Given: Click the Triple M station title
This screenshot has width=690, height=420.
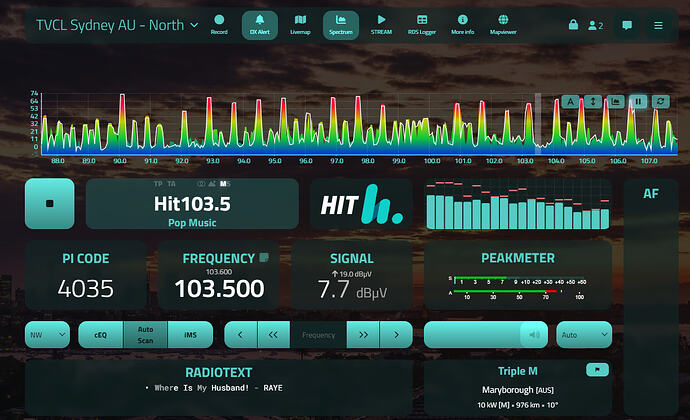Looking at the screenshot, I should pos(518,371).
